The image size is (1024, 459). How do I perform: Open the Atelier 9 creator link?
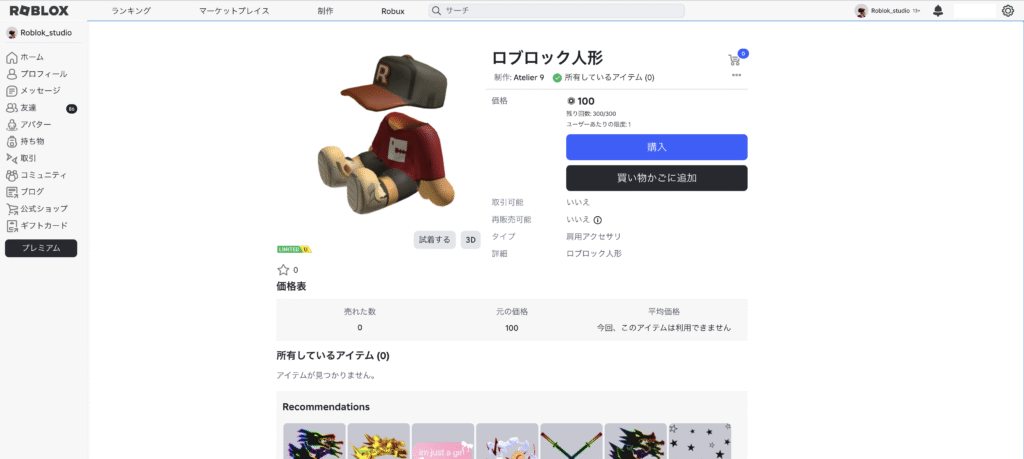(529, 78)
